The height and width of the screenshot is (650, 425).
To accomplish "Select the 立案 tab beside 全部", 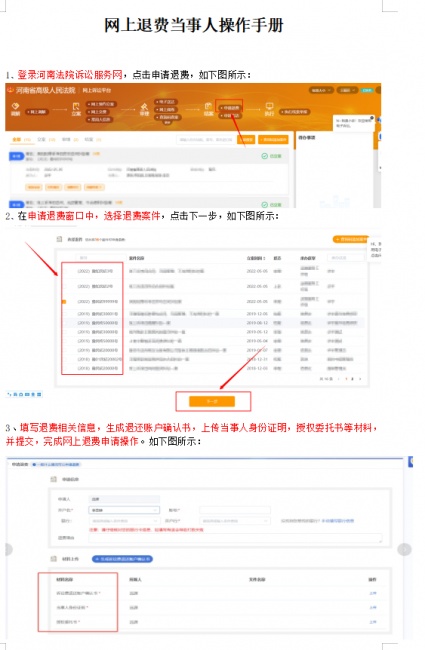I will click(41, 140).
